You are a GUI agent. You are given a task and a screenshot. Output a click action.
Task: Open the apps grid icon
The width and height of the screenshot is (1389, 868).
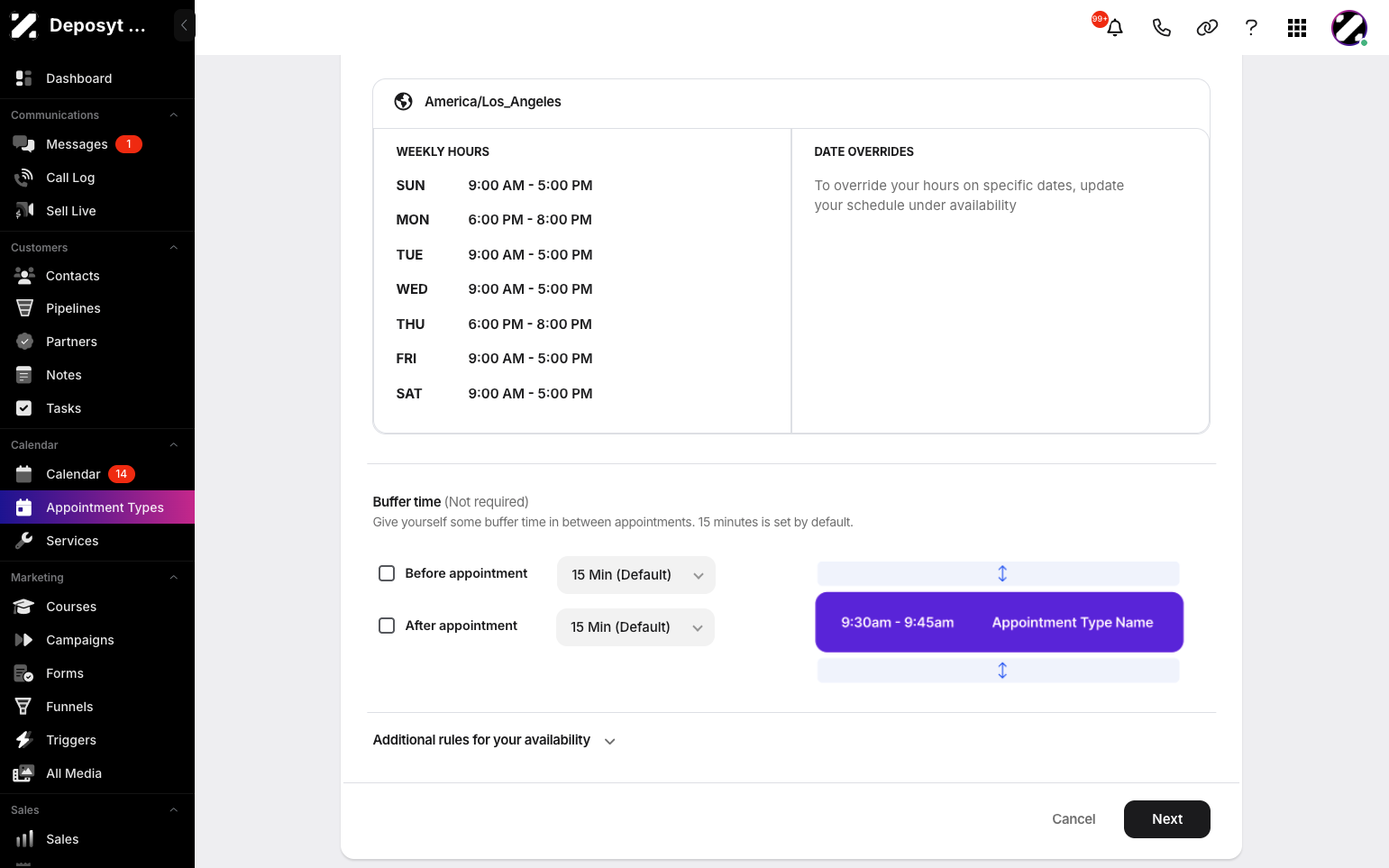click(1297, 28)
